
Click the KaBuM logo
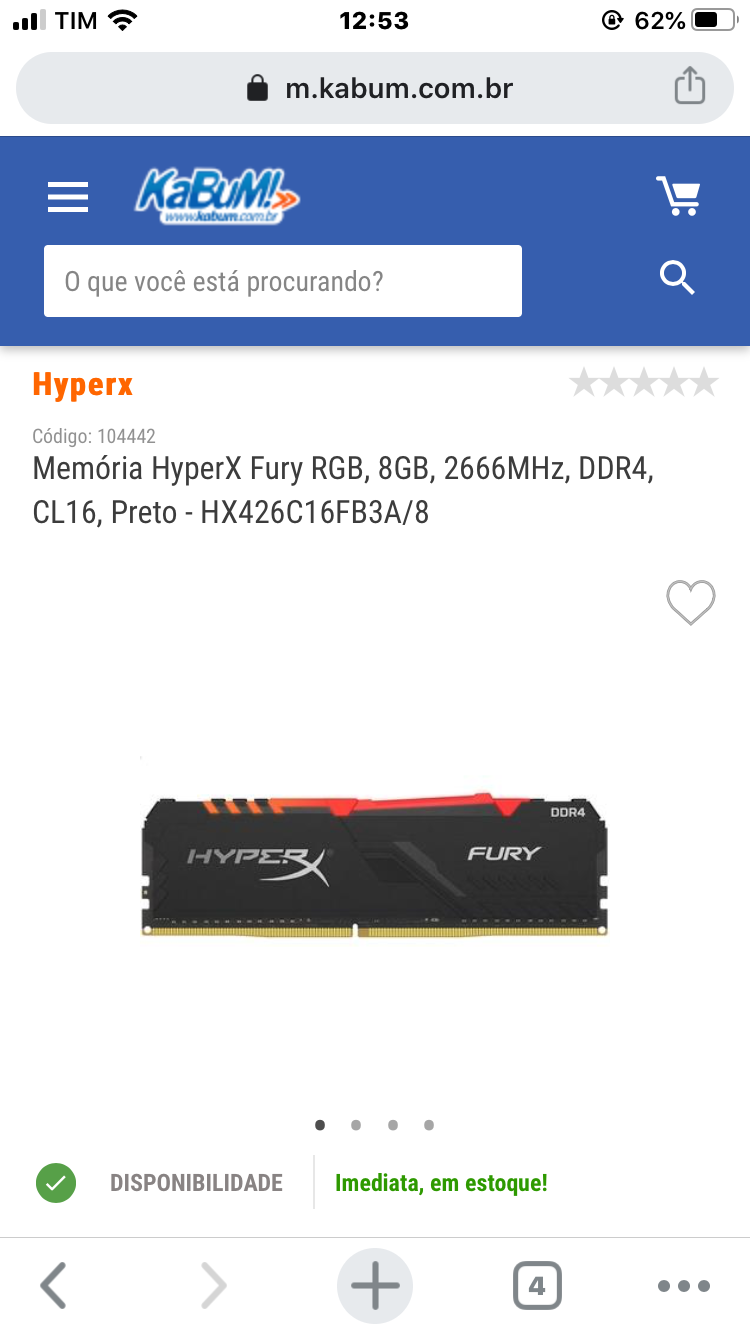pos(217,195)
